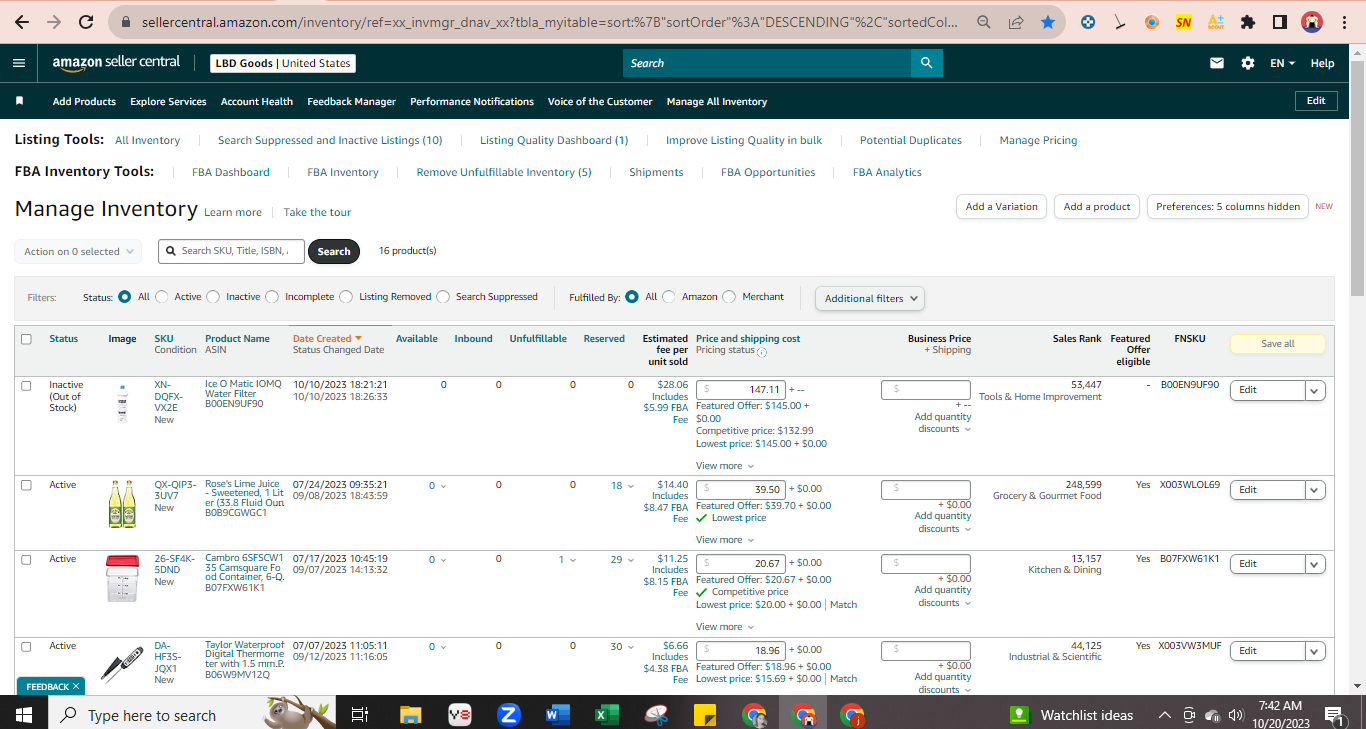This screenshot has width=1366, height=729.
Task: Expand the Additional filters dropdown
Action: [x=870, y=298]
